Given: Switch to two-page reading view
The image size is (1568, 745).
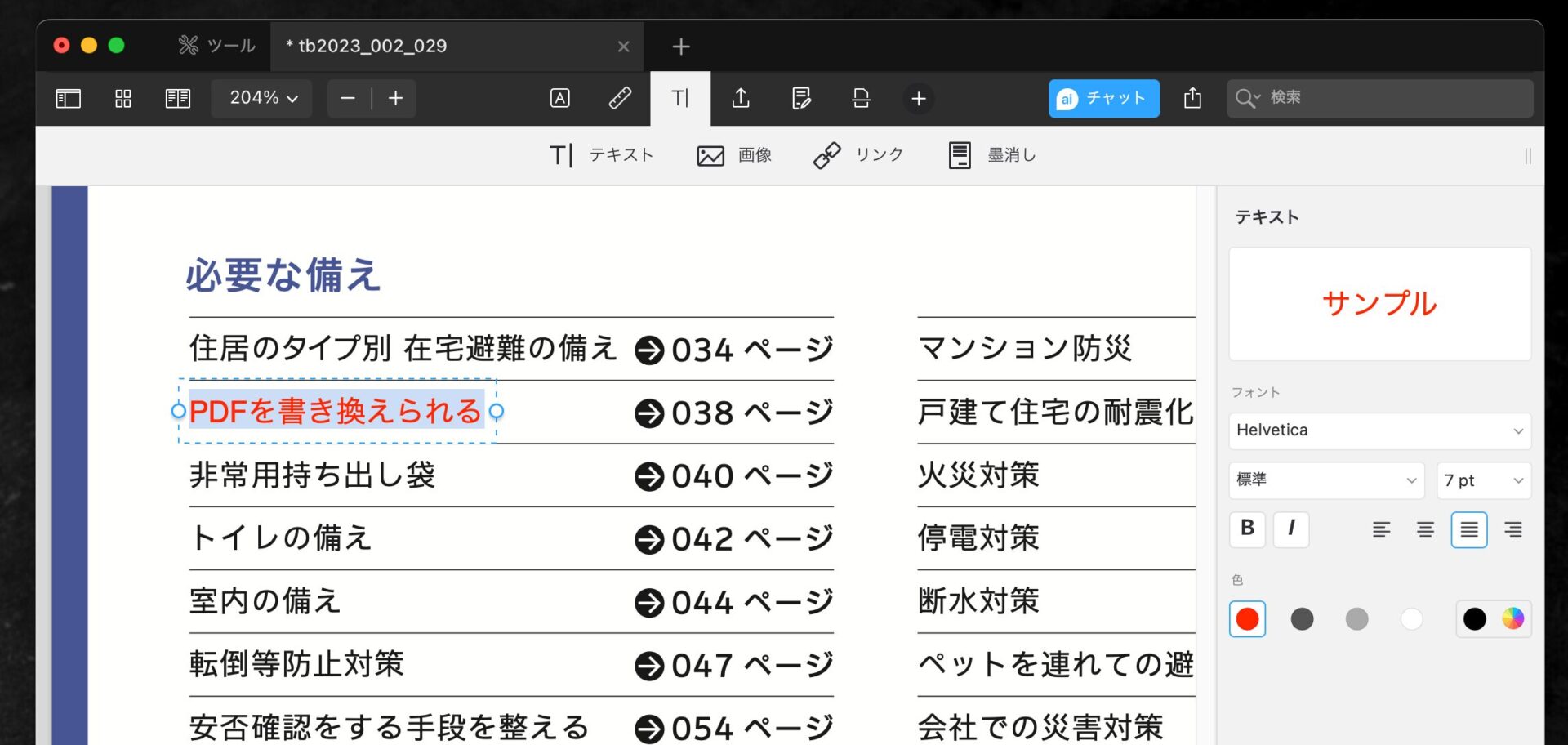Looking at the screenshot, I should (x=177, y=99).
